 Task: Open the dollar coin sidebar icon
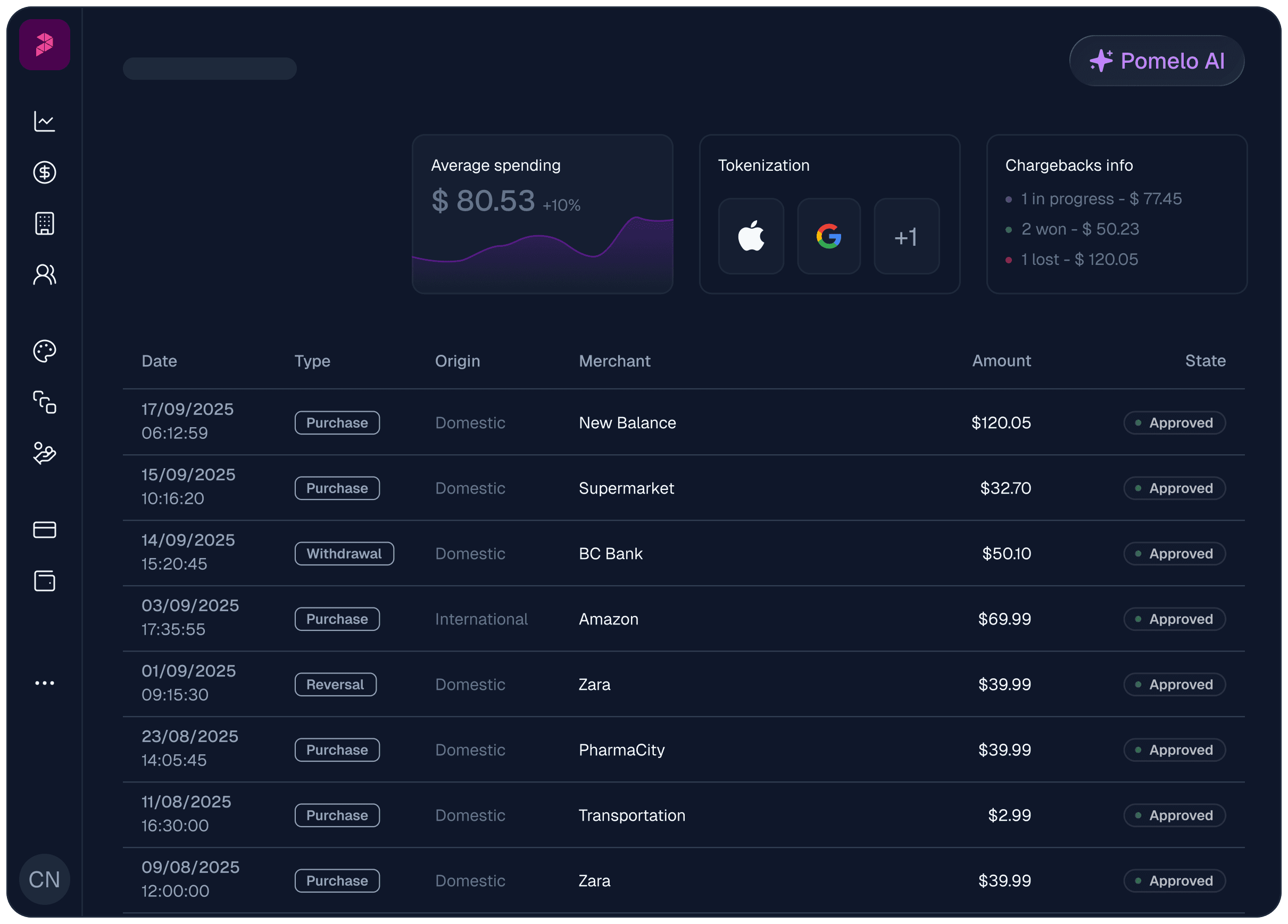[x=44, y=172]
